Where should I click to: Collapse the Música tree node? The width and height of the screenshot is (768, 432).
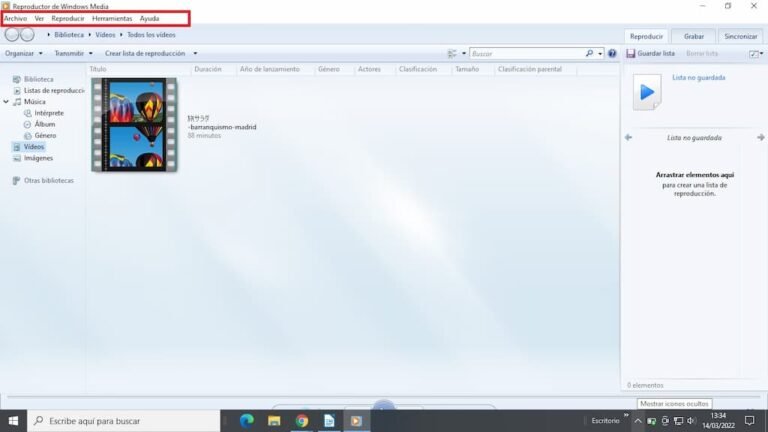[6, 101]
